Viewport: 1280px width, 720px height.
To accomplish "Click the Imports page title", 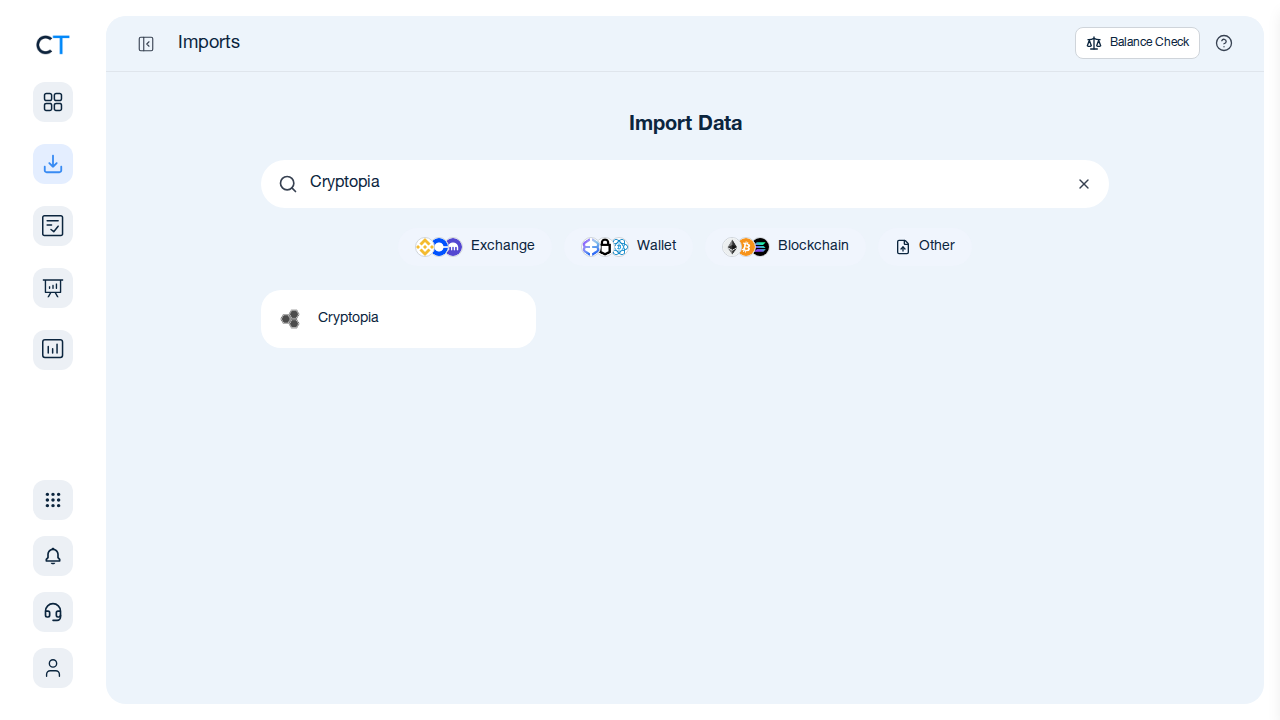I will pos(209,42).
